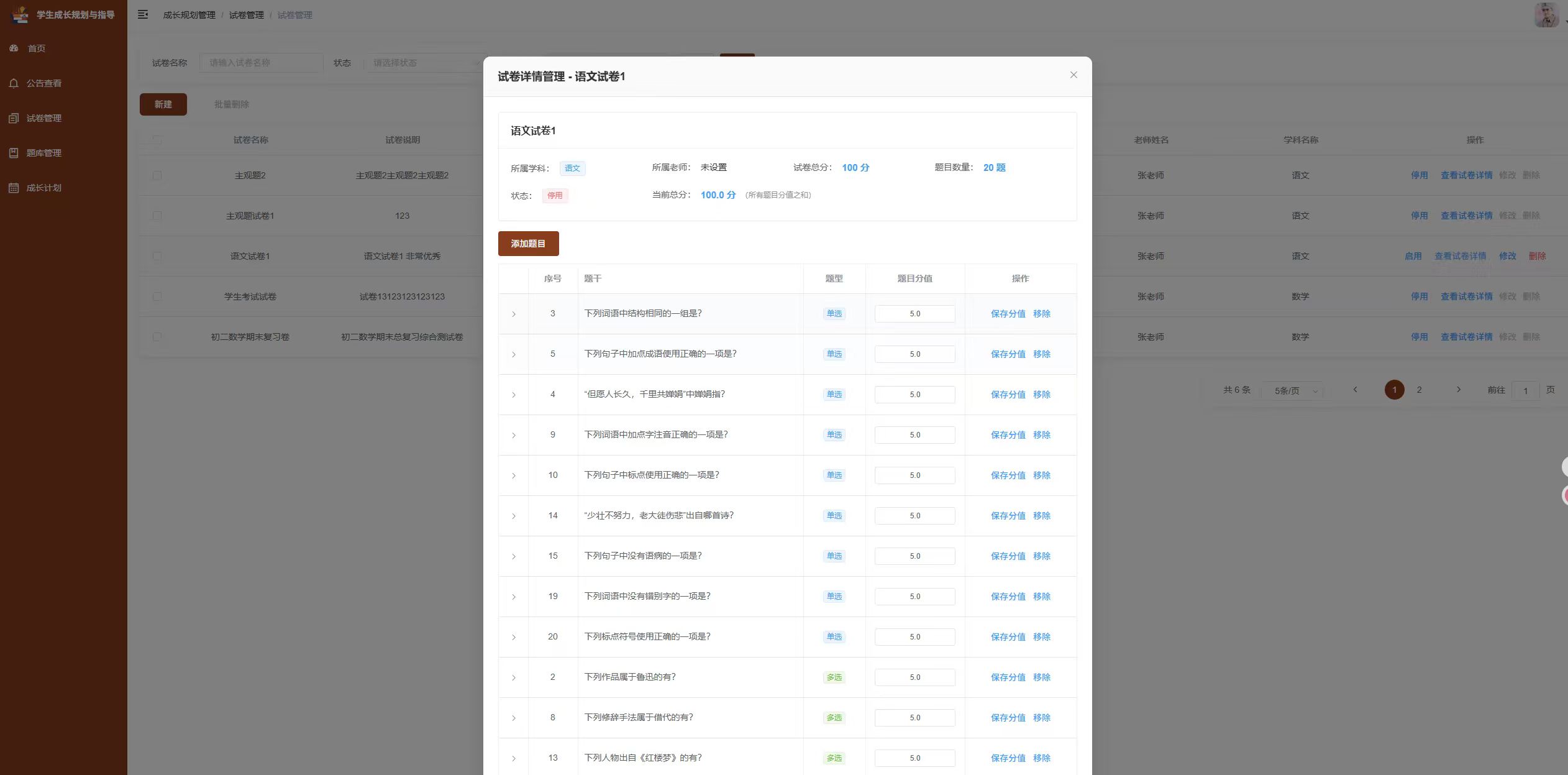Expand the row for question 3
This screenshot has width=1568, height=775.
514,314
